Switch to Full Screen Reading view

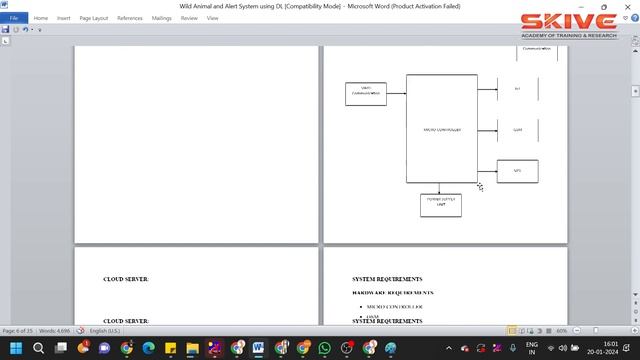(x=522, y=331)
